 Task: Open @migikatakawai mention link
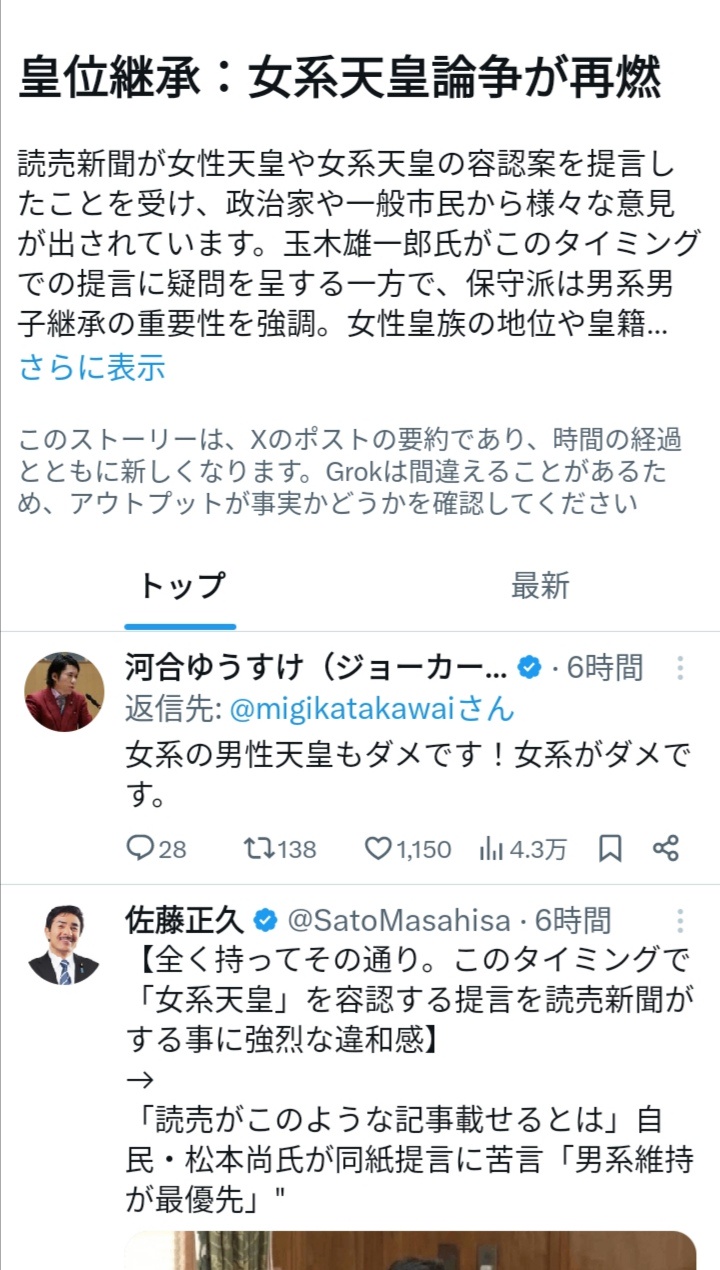[x=371, y=709]
